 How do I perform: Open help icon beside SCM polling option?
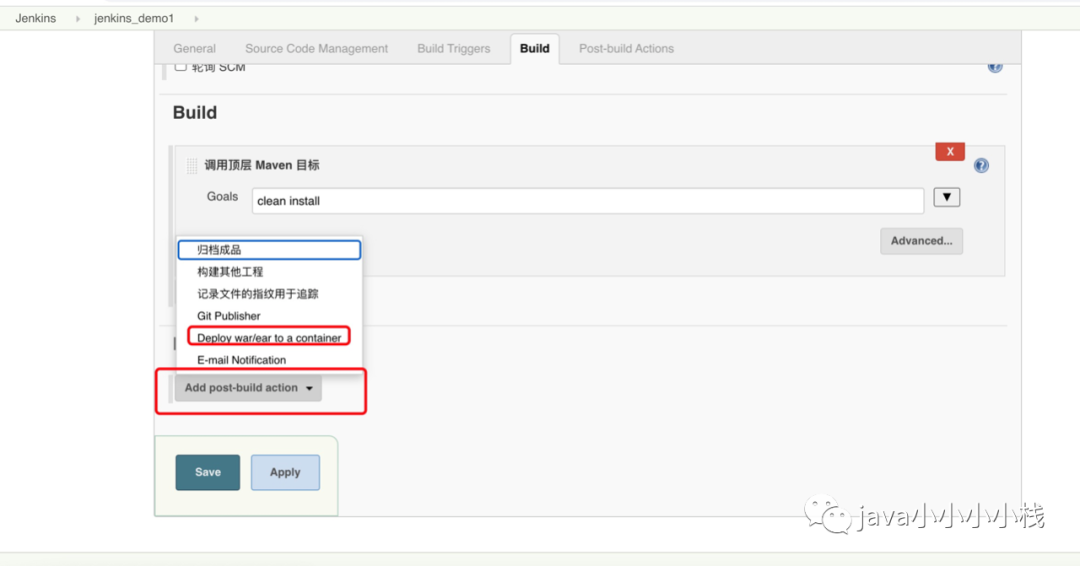pyautogui.click(x=995, y=67)
